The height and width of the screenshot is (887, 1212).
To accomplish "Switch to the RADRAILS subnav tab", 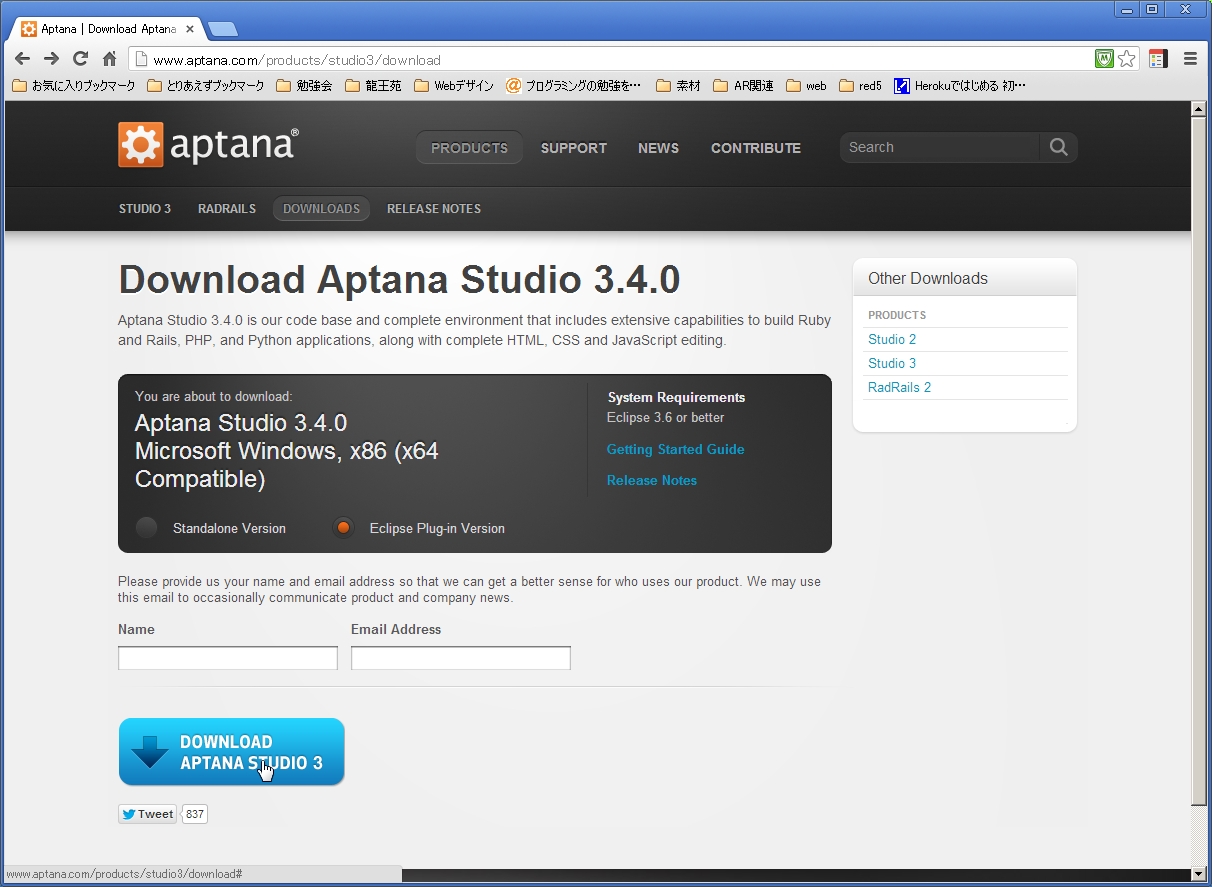I will tap(227, 209).
